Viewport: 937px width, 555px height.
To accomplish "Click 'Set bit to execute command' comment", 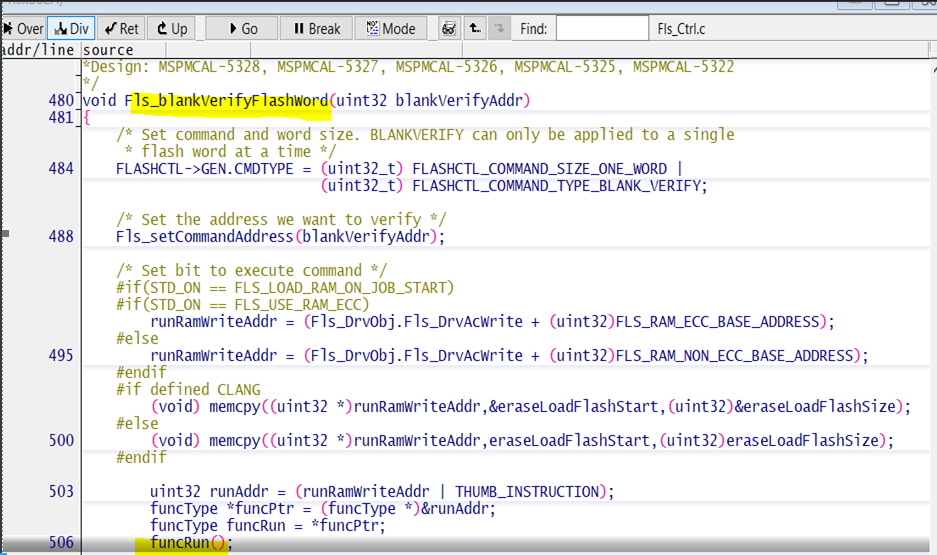I will point(252,270).
